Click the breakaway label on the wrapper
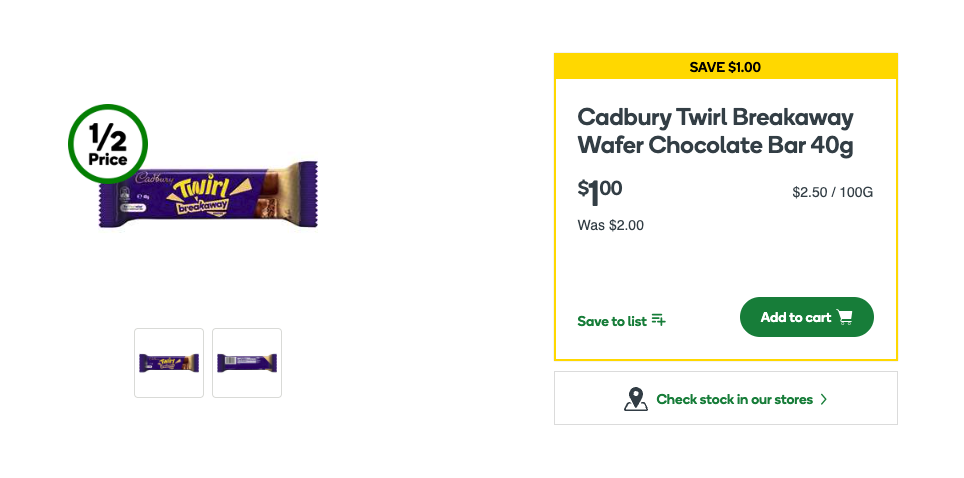This screenshot has width=964, height=478. 203,207
